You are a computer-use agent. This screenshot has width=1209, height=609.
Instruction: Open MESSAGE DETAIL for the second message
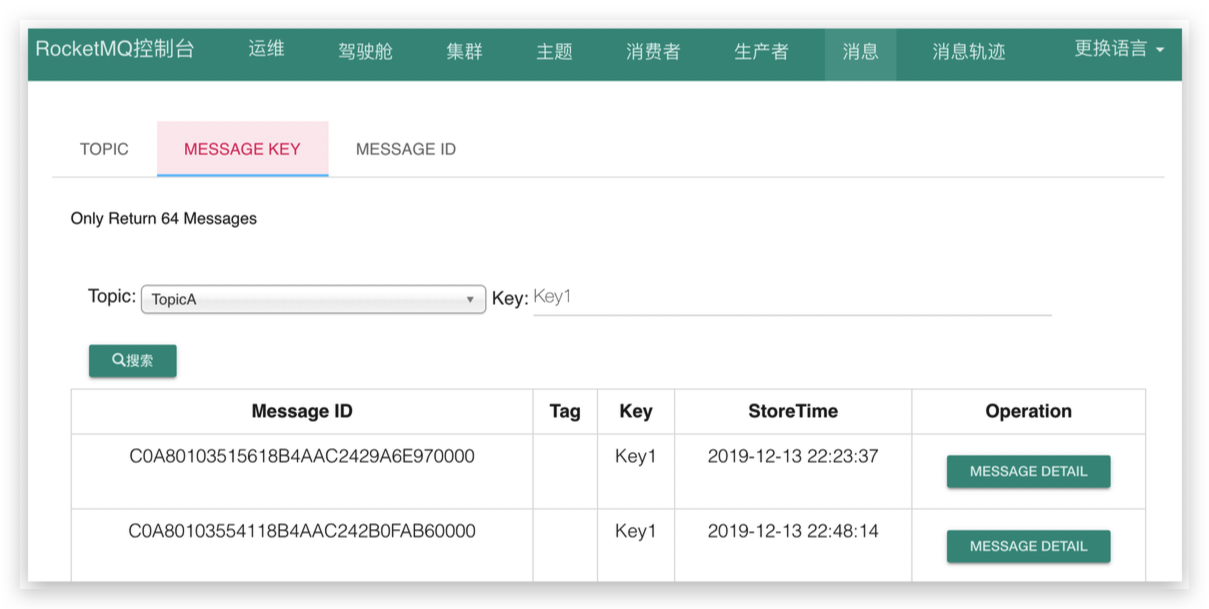click(x=1028, y=546)
